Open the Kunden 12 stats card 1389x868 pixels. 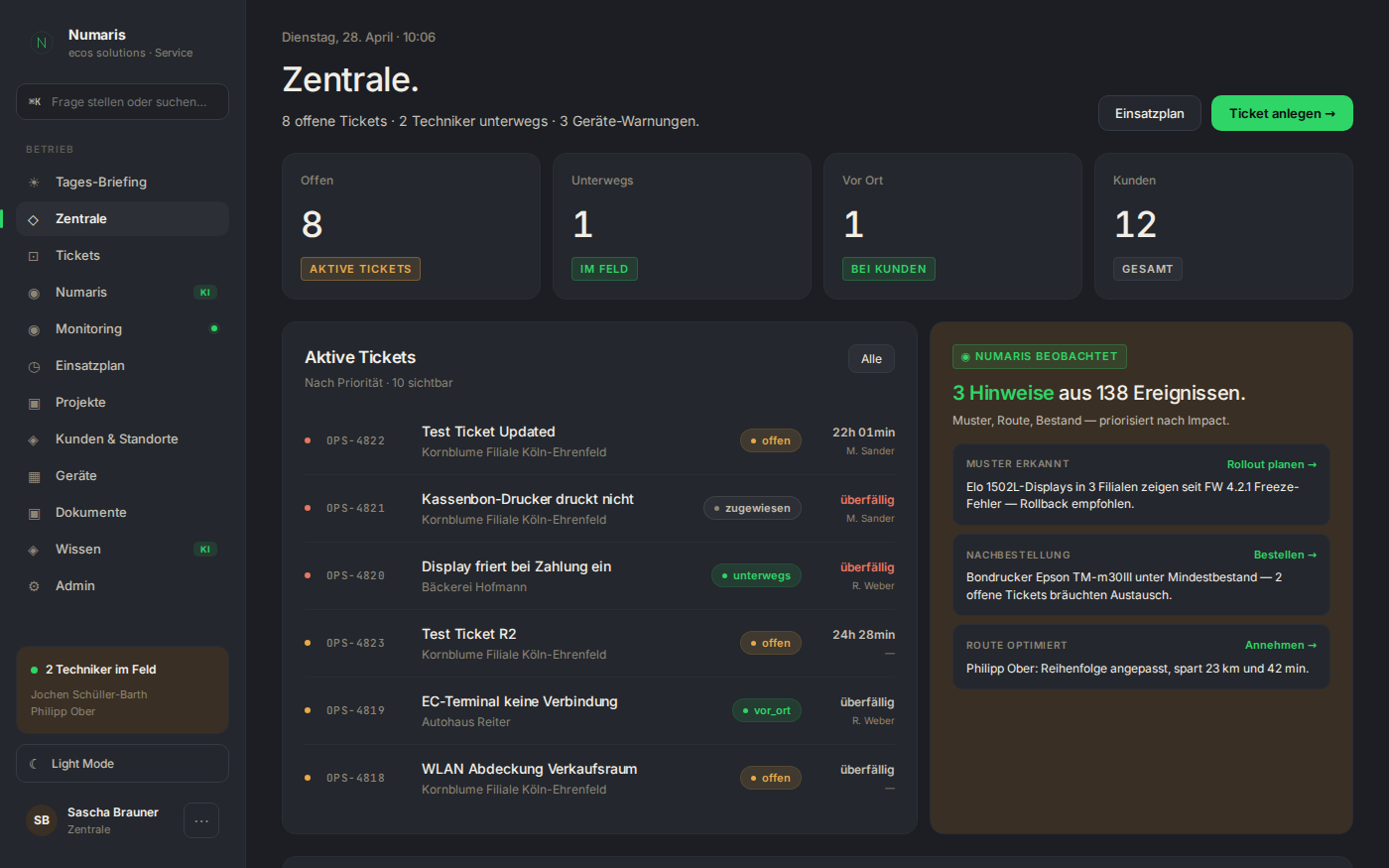[1223, 226]
